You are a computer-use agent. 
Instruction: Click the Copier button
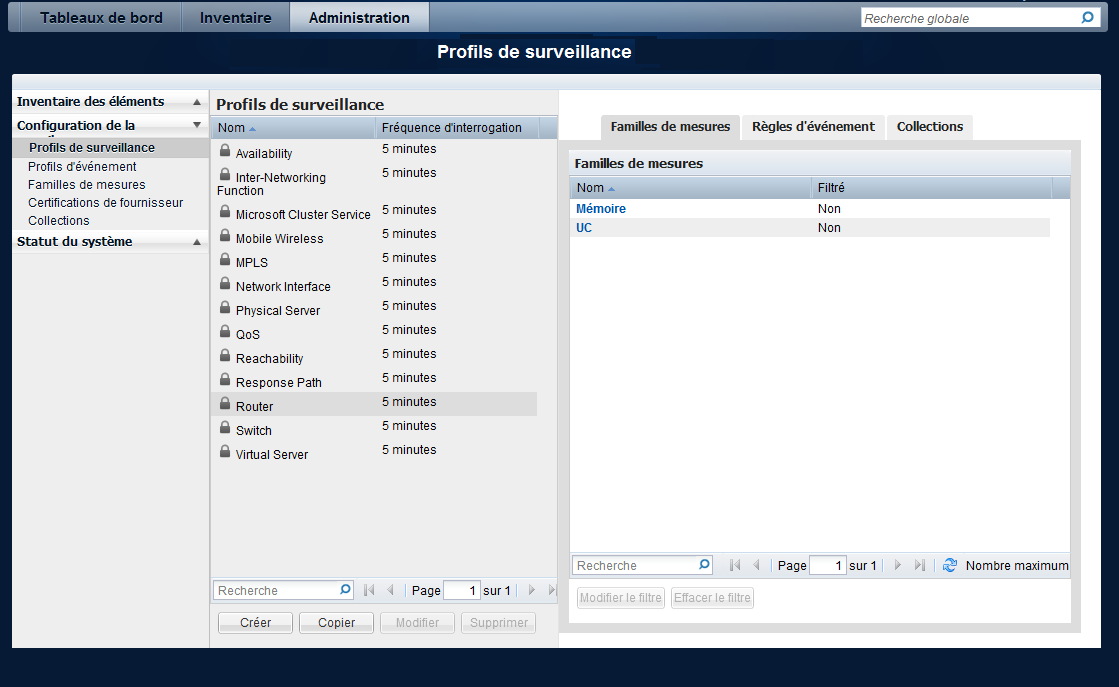pyautogui.click(x=336, y=623)
